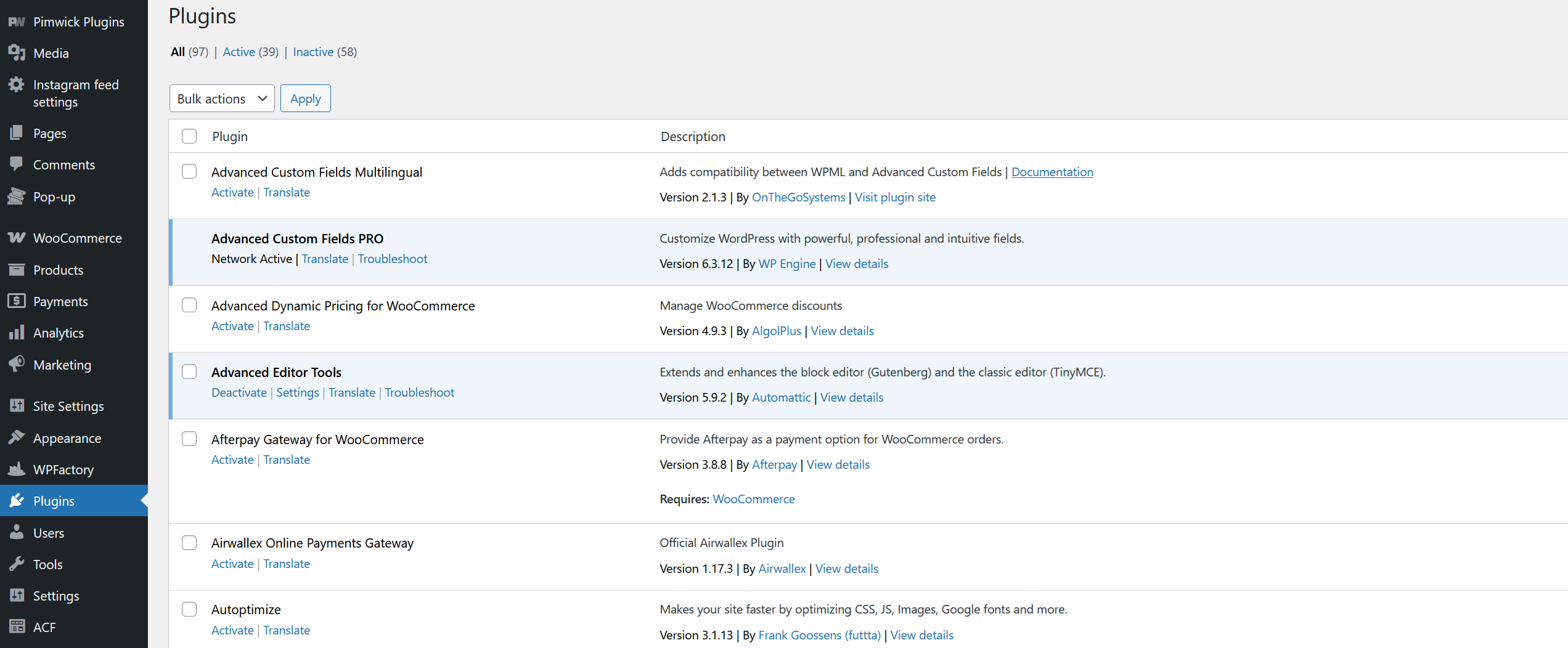
Task: Open Advanced Editor Tools Settings link
Action: pos(298,392)
